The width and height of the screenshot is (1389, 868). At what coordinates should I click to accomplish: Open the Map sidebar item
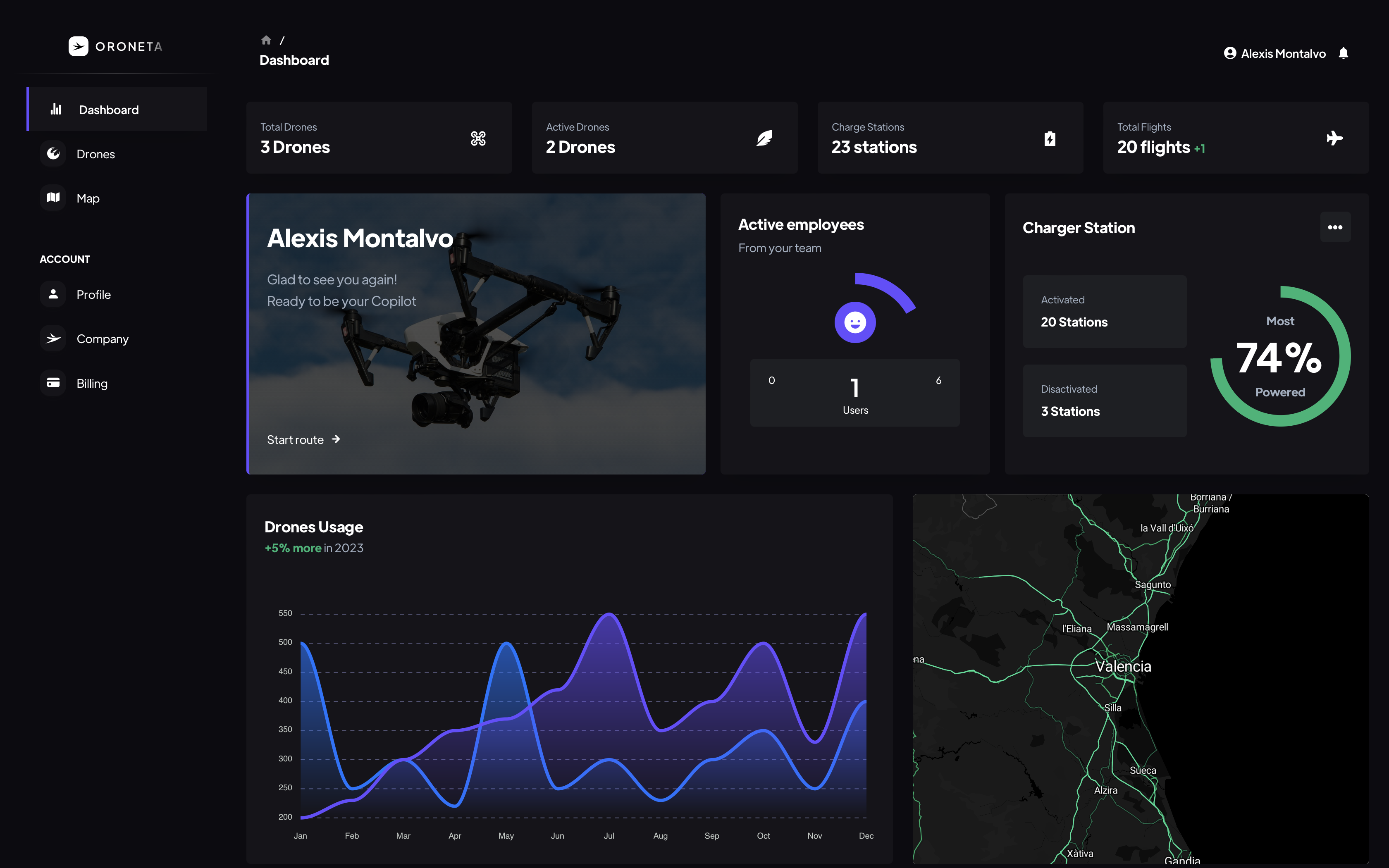tap(88, 198)
